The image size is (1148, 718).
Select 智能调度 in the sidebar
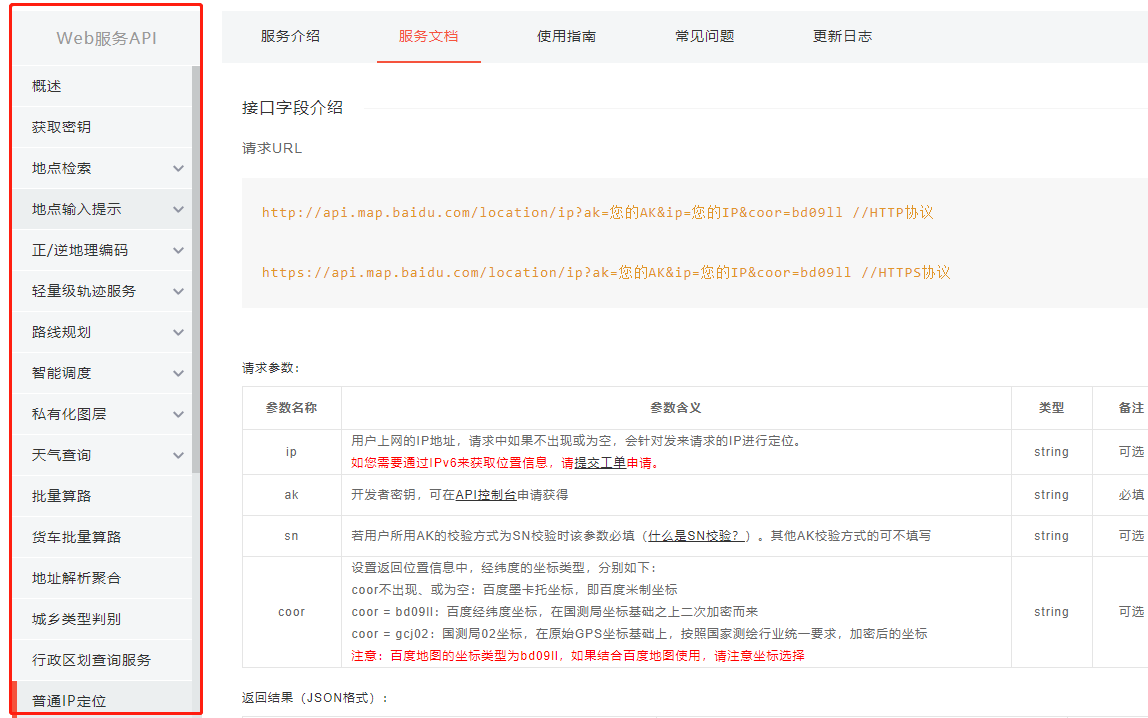tap(62, 373)
